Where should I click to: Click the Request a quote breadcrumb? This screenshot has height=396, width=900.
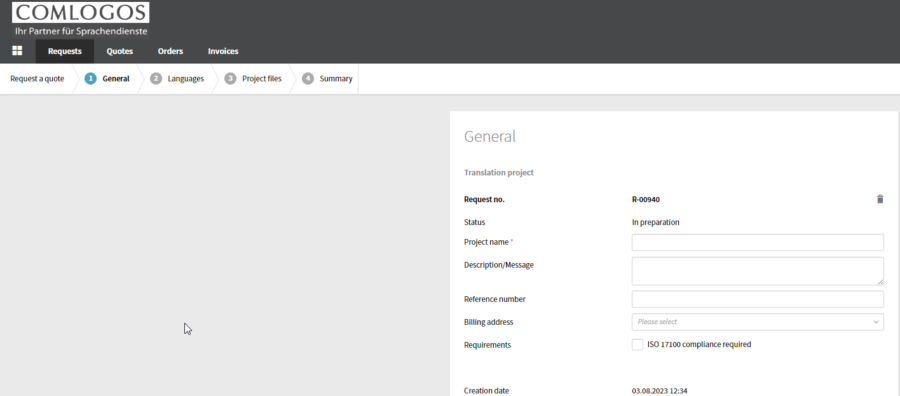(x=37, y=79)
